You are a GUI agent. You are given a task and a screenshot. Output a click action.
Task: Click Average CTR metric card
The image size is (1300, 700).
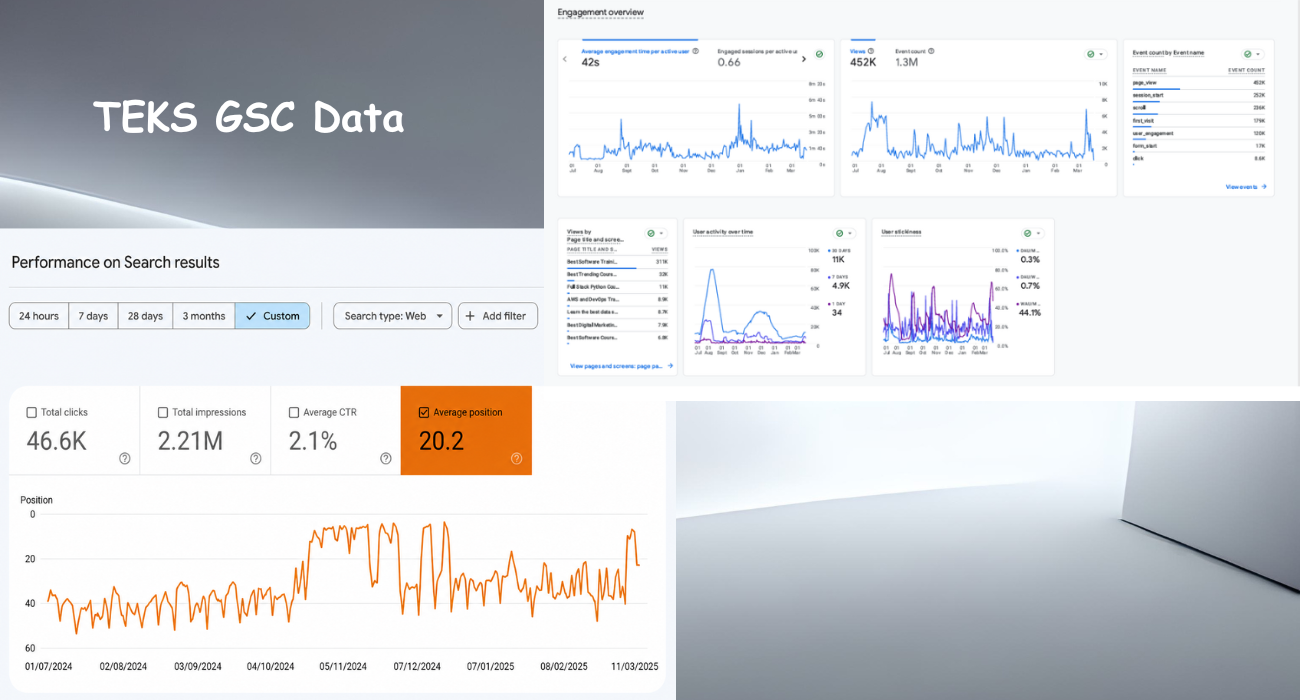(x=336, y=431)
